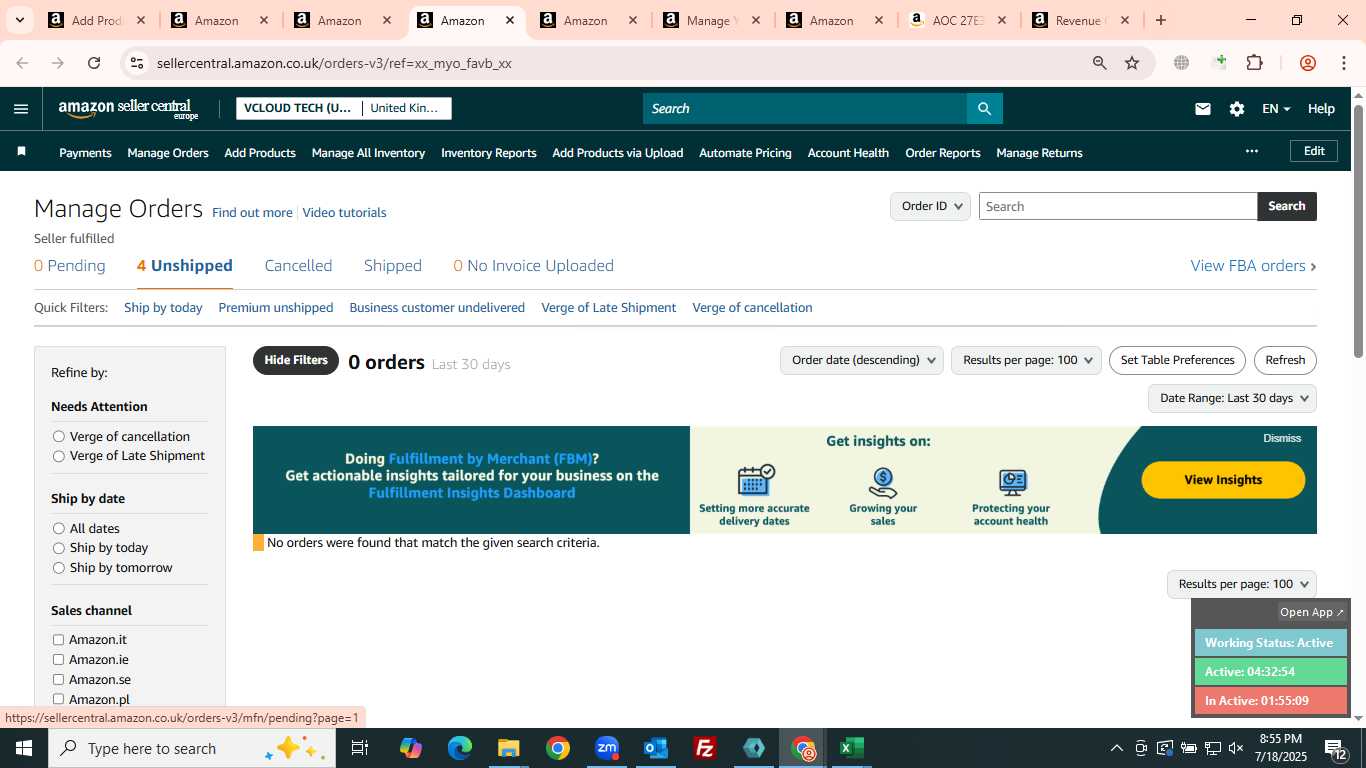Viewport: 1366px width, 768px height.
Task: Click the Set Table Preferences button
Action: (1177, 360)
